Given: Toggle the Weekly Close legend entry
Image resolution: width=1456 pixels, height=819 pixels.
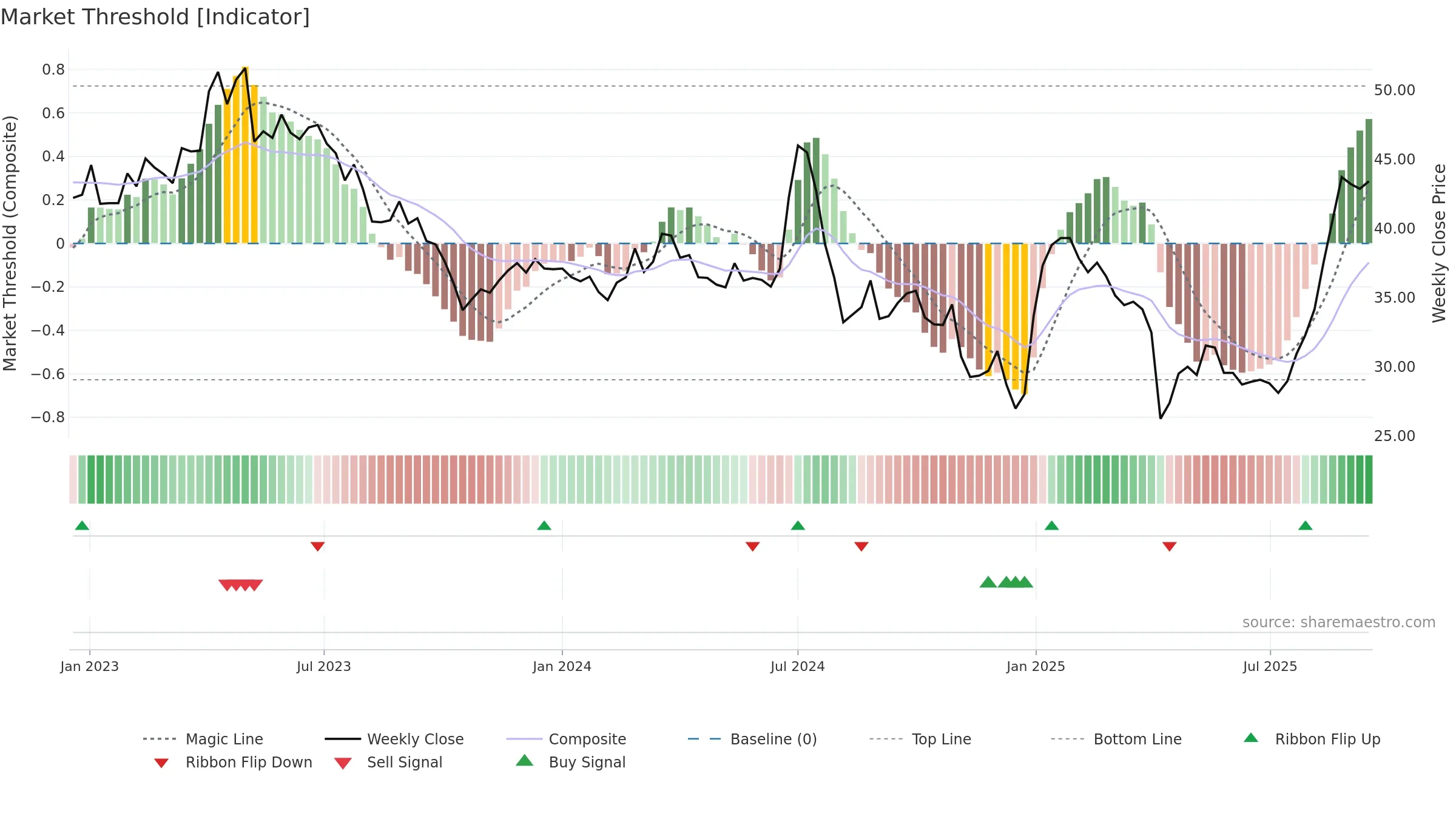Looking at the screenshot, I should pyautogui.click(x=394, y=739).
